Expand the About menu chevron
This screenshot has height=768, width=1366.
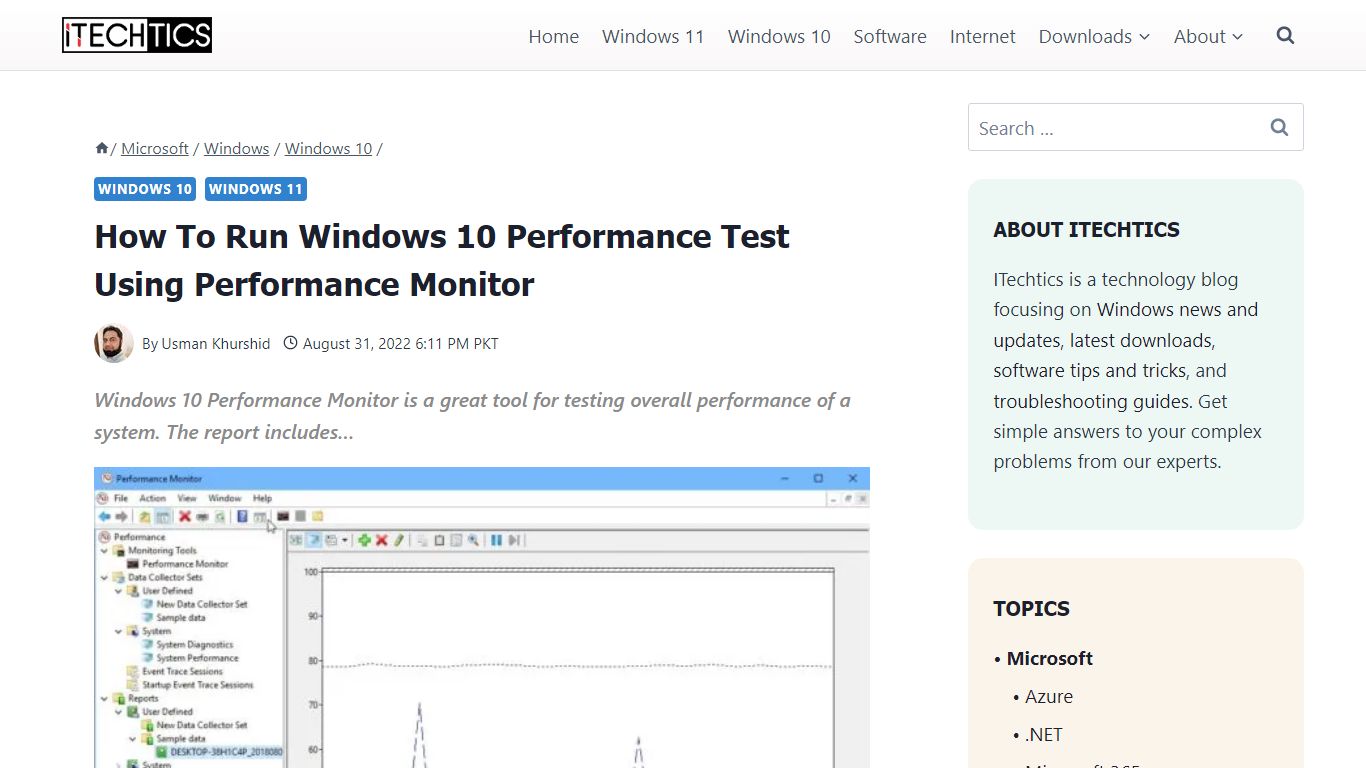(x=1238, y=37)
